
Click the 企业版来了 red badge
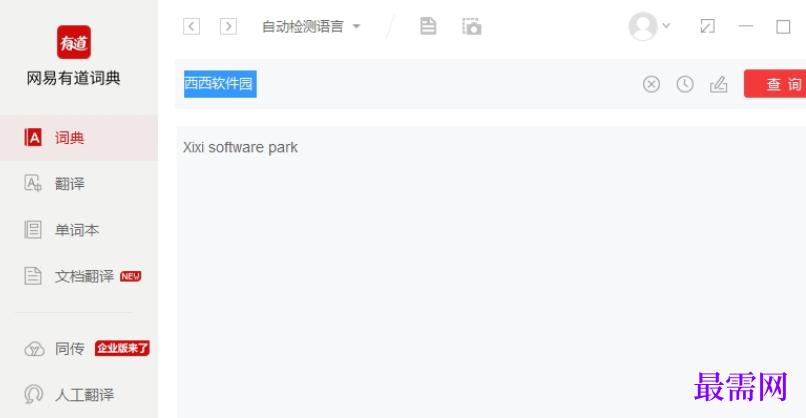[x=122, y=348]
